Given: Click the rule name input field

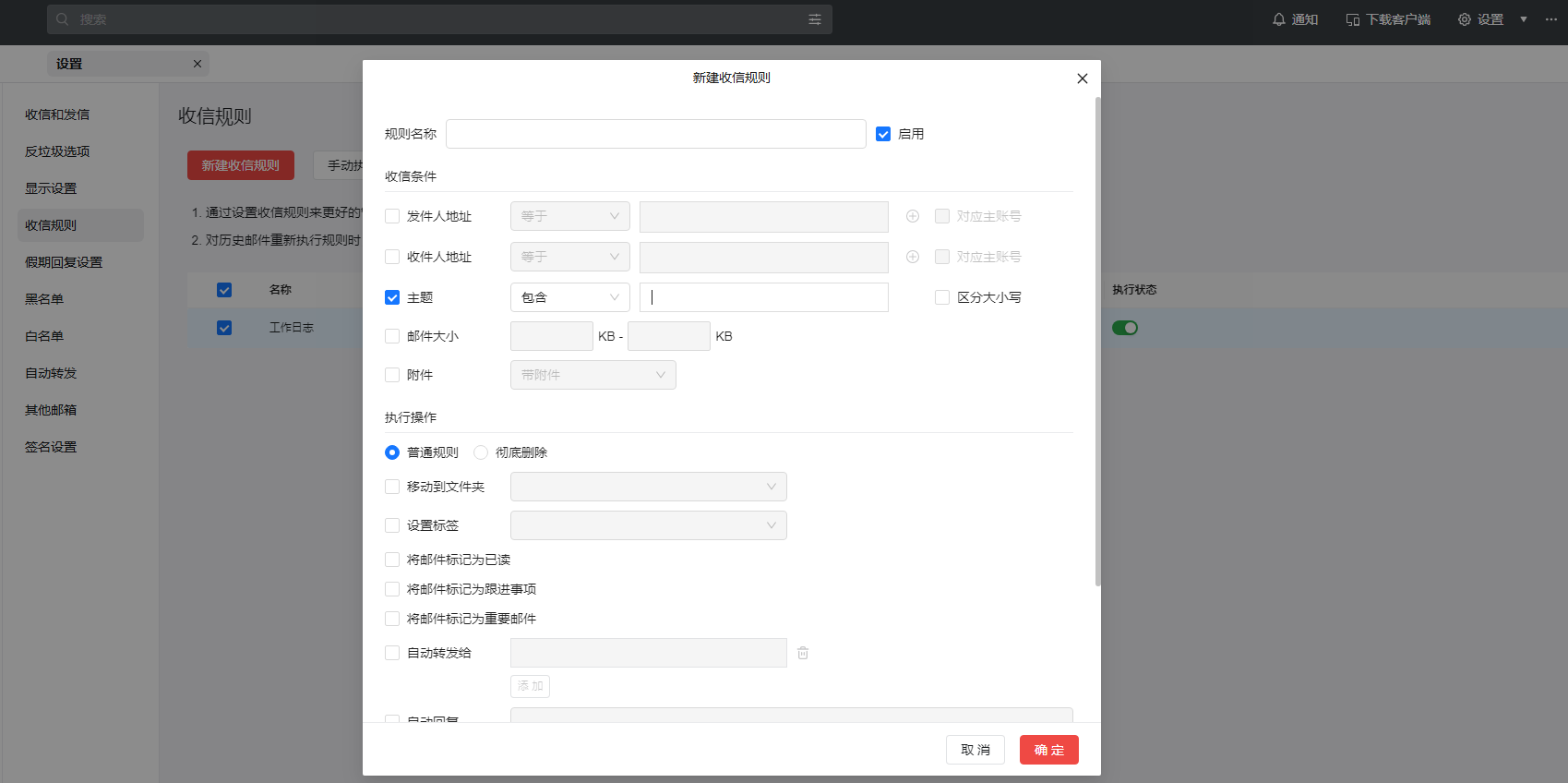Looking at the screenshot, I should (x=655, y=134).
